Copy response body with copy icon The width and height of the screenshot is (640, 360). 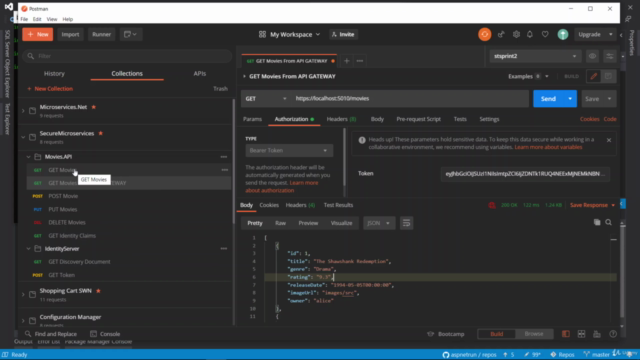597,222
